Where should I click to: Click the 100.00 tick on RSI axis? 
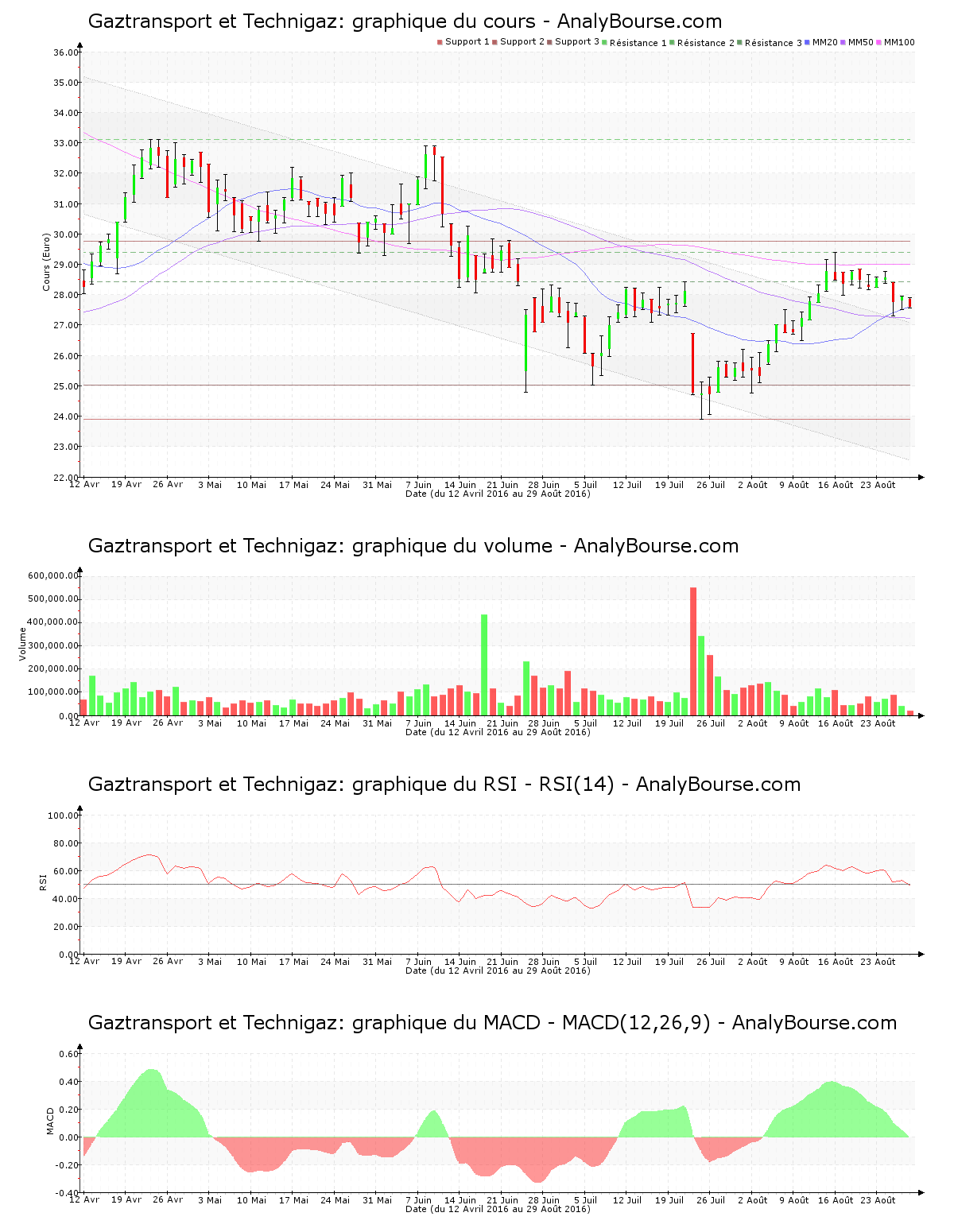pos(64,816)
